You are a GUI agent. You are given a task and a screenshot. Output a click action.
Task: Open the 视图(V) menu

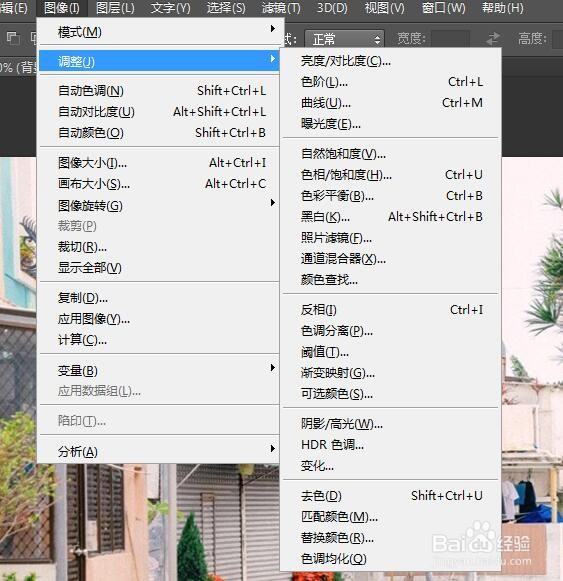pos(384,8)
